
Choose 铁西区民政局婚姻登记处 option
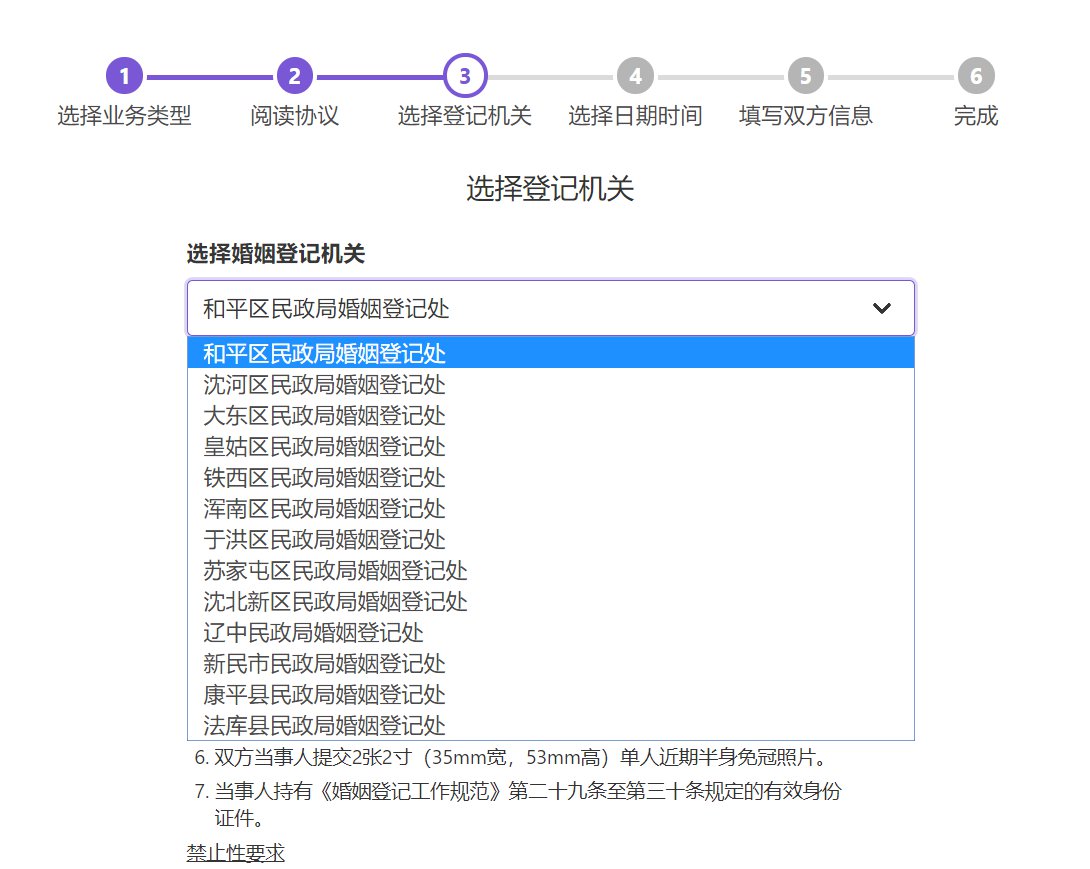tap(324, 477)
